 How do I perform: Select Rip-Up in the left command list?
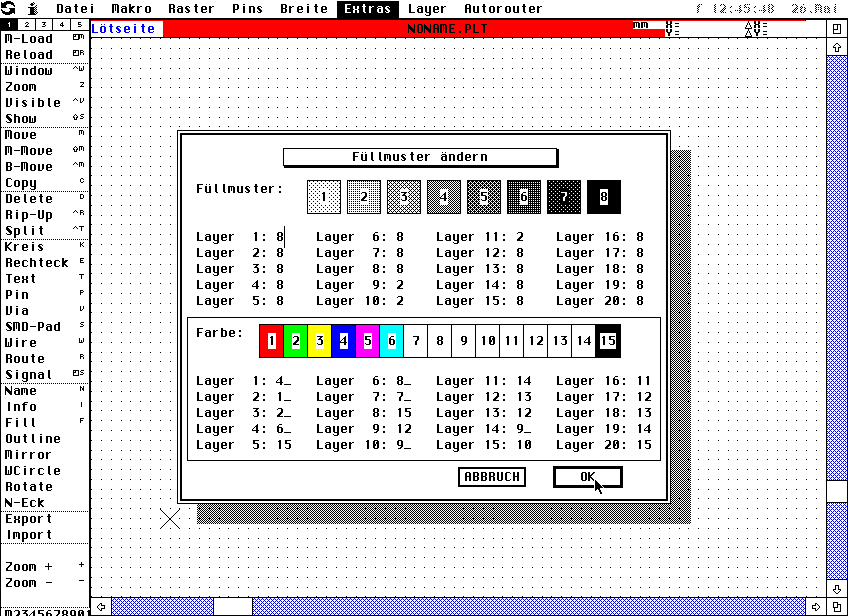click(29, 215)
